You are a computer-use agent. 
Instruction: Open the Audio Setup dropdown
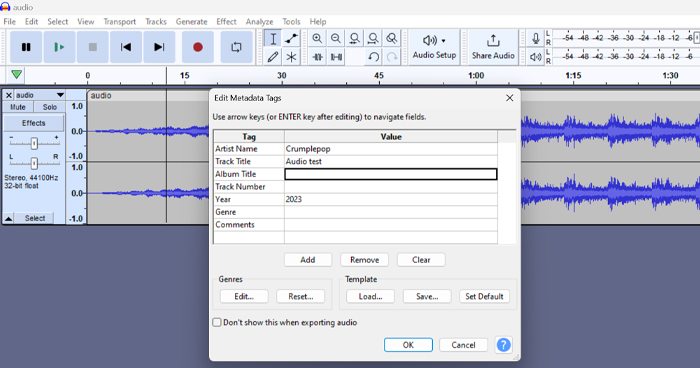(x=434, y=47)
